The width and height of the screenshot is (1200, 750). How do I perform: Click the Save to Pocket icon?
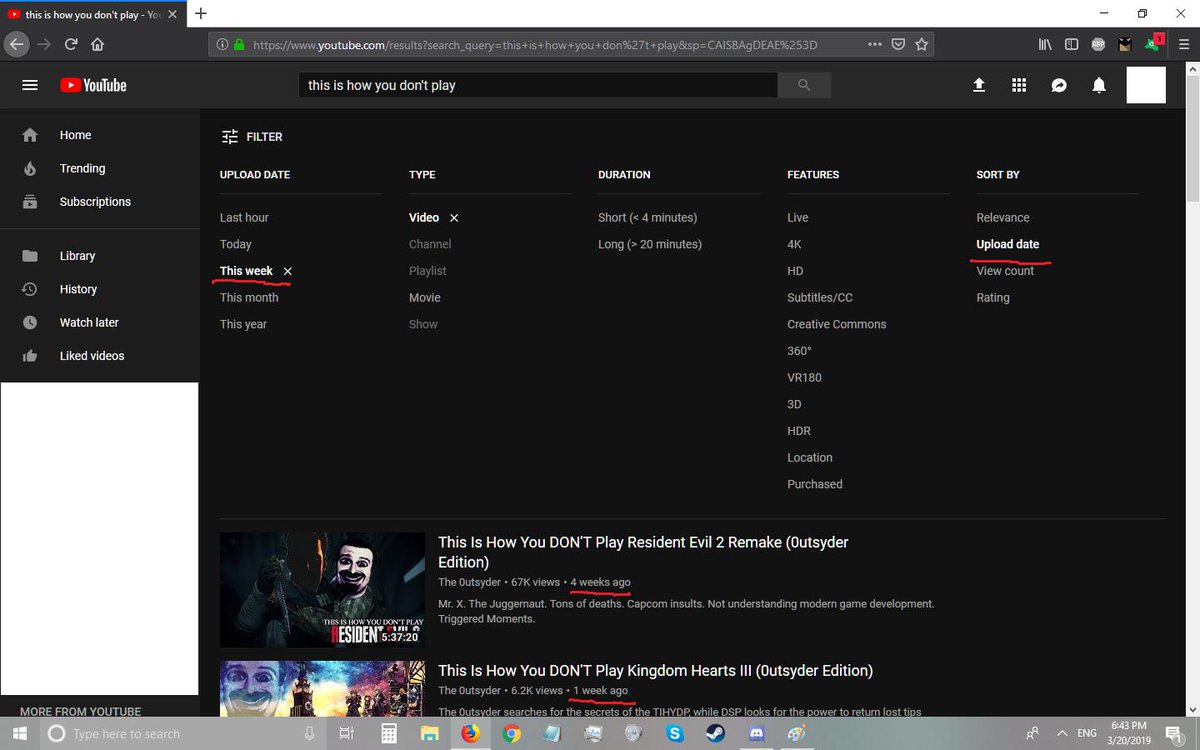coord(898,44)
